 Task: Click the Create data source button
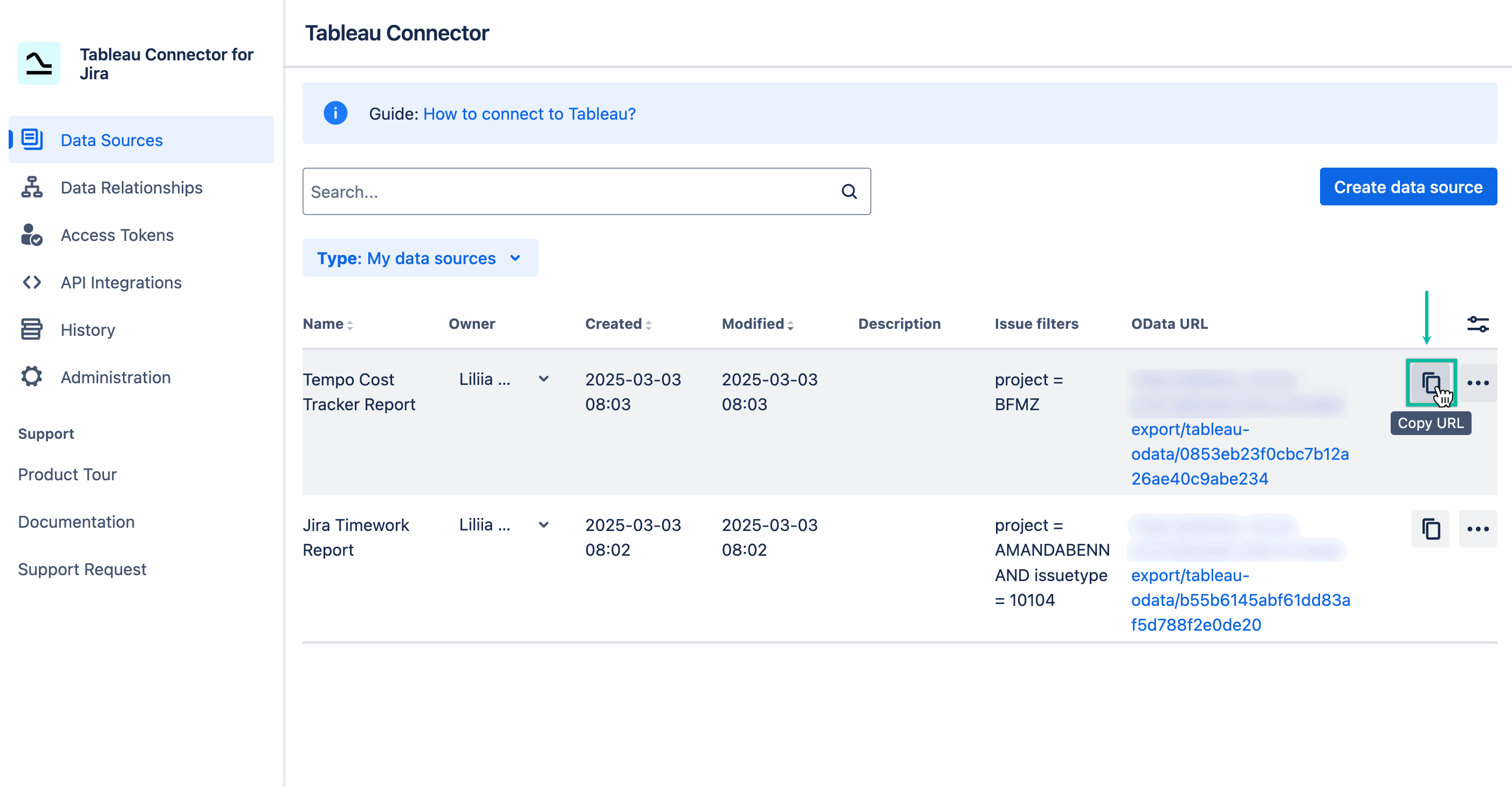[1407, 186]
